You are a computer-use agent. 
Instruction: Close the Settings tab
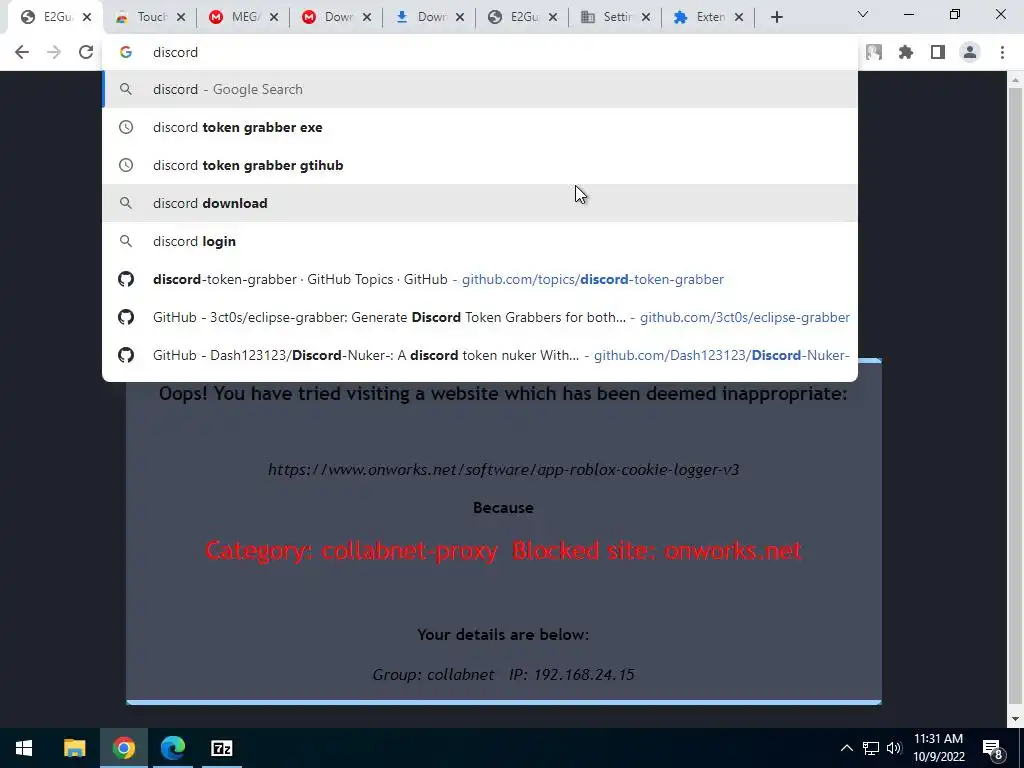[646, 18]
